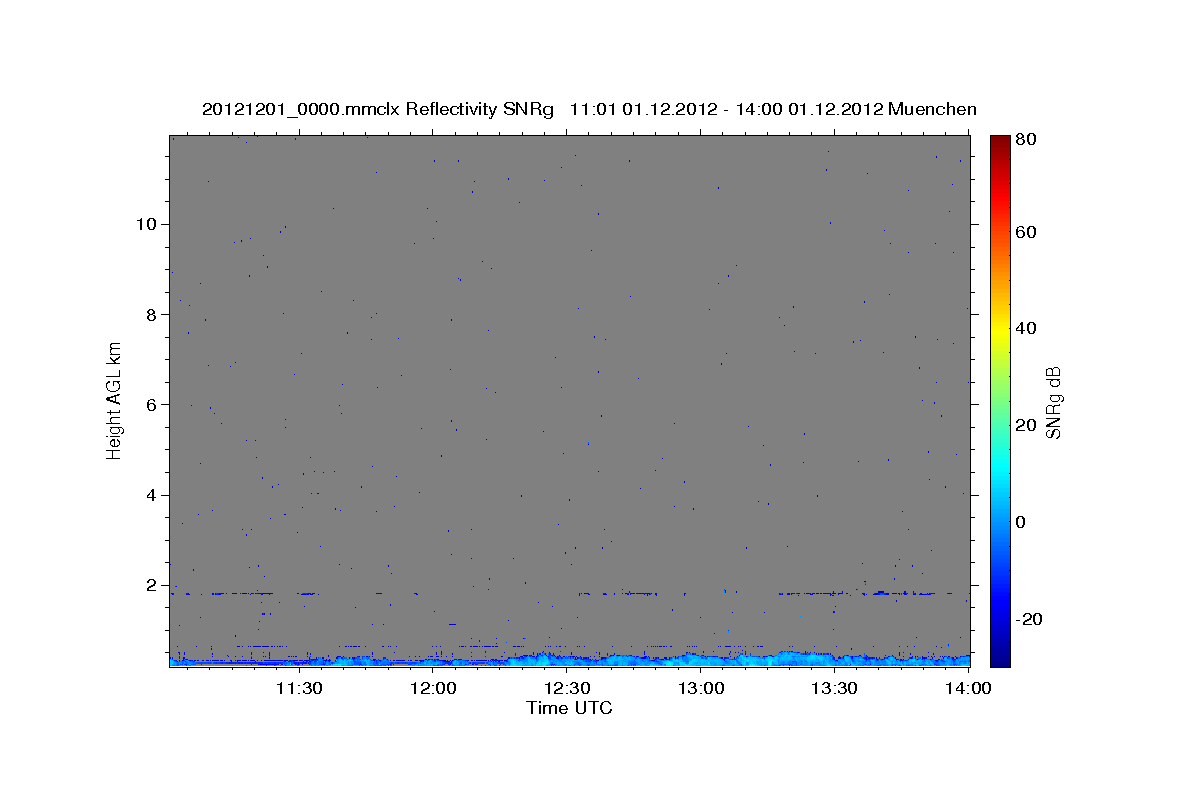This screenshot has width=1200, height=800.
Task: Click the 'Time UTC' axis label
Action: click(x=569, y=708)
